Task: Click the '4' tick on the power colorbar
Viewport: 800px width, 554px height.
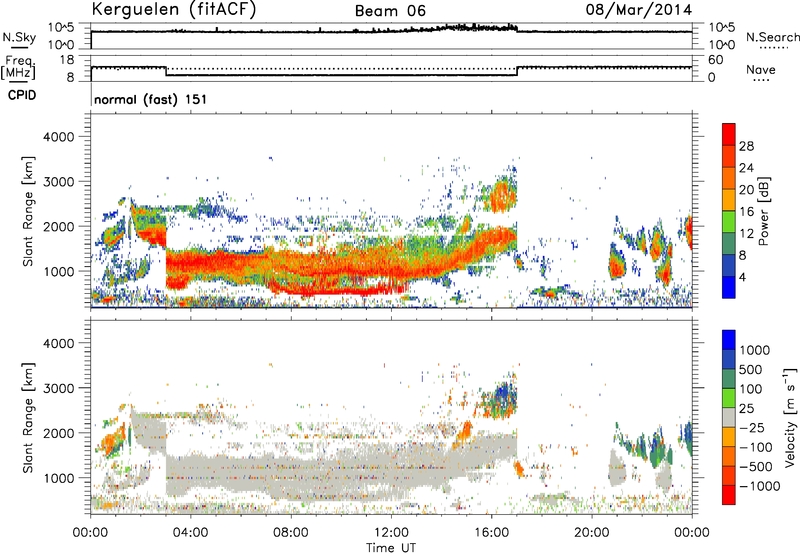Action: click(x=742, y=277)
